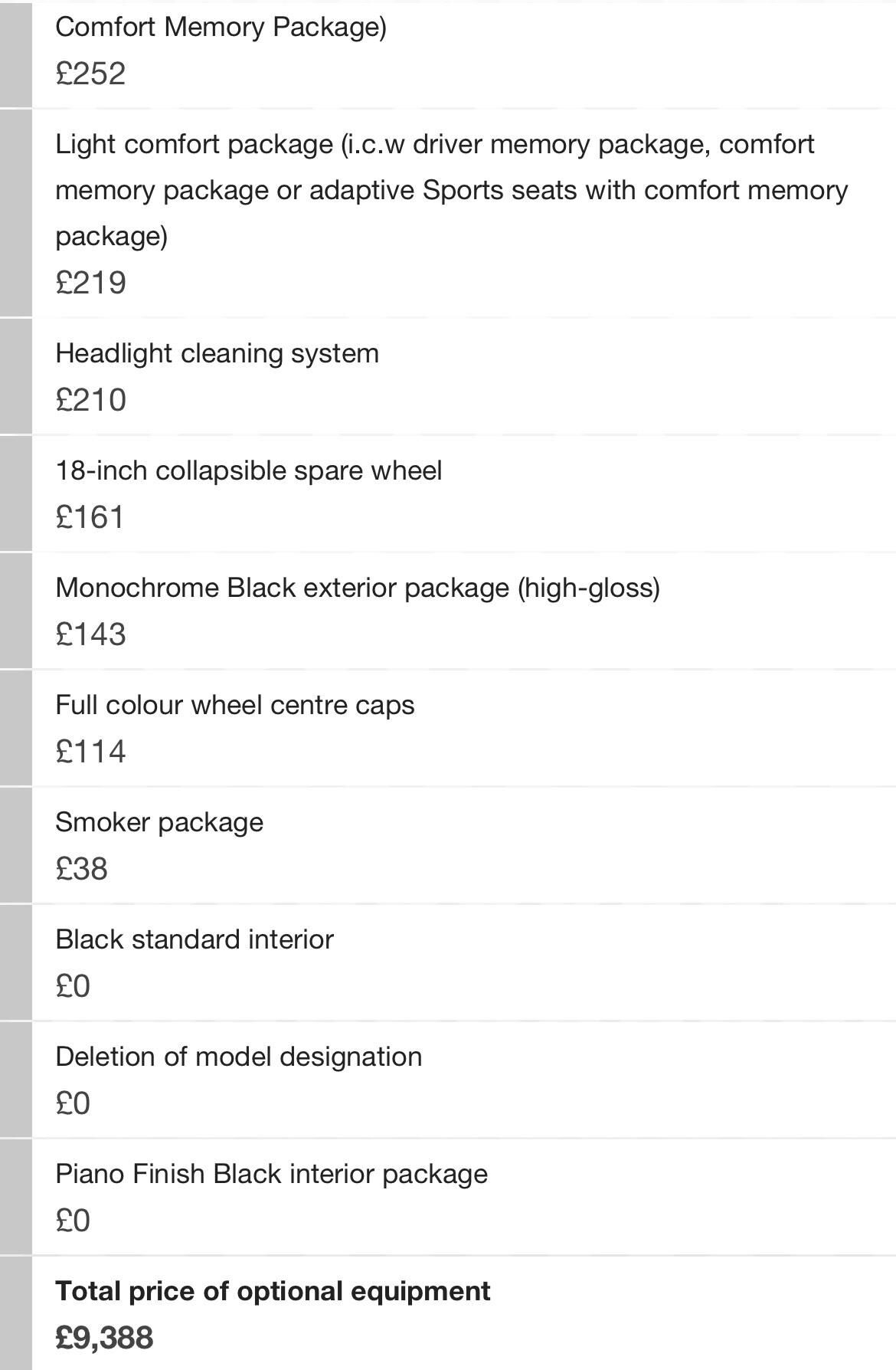Screen dimensions: 896x1370
Task: Click the £161 spare wheel price
Action: pos(90,518)
